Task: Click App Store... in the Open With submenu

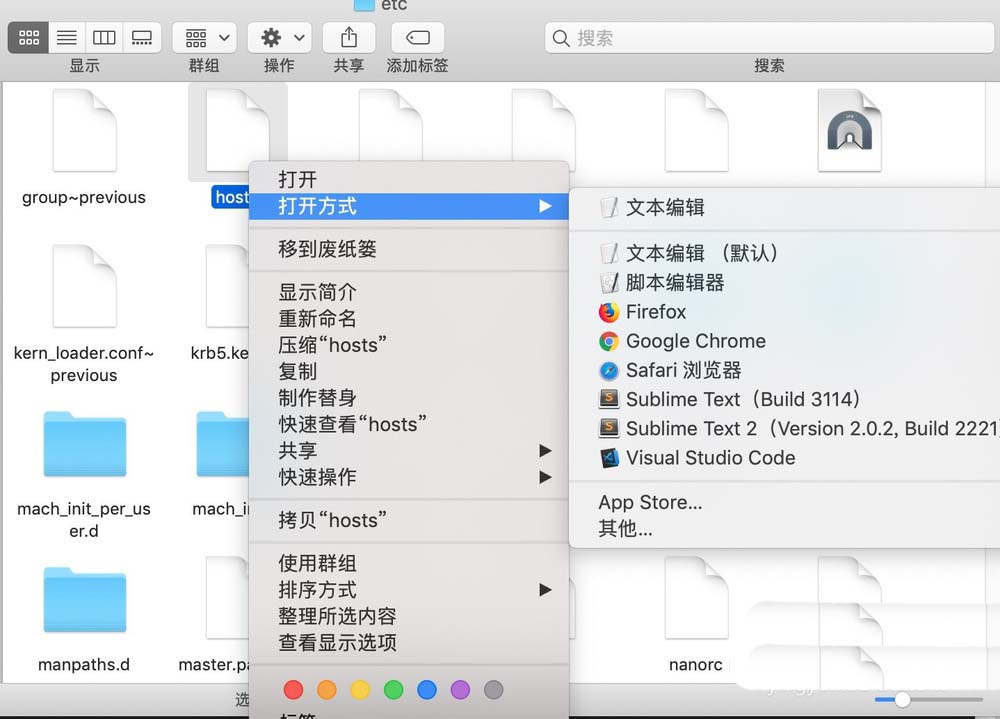Action: coord(650,502)
